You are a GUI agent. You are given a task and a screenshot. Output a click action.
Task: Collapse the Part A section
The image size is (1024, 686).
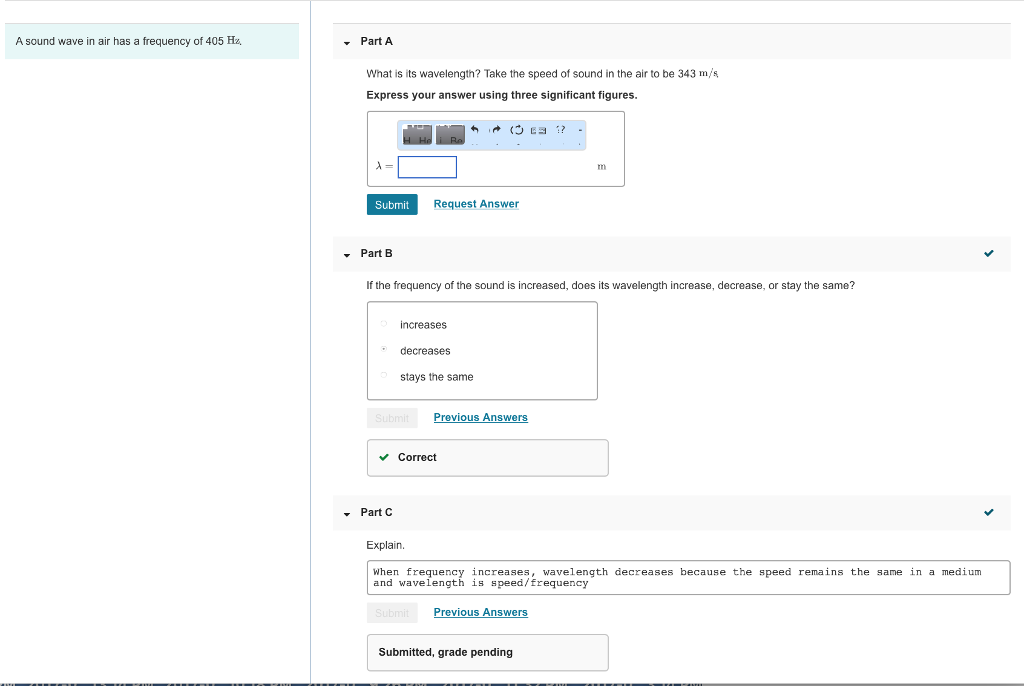(345, 41)
